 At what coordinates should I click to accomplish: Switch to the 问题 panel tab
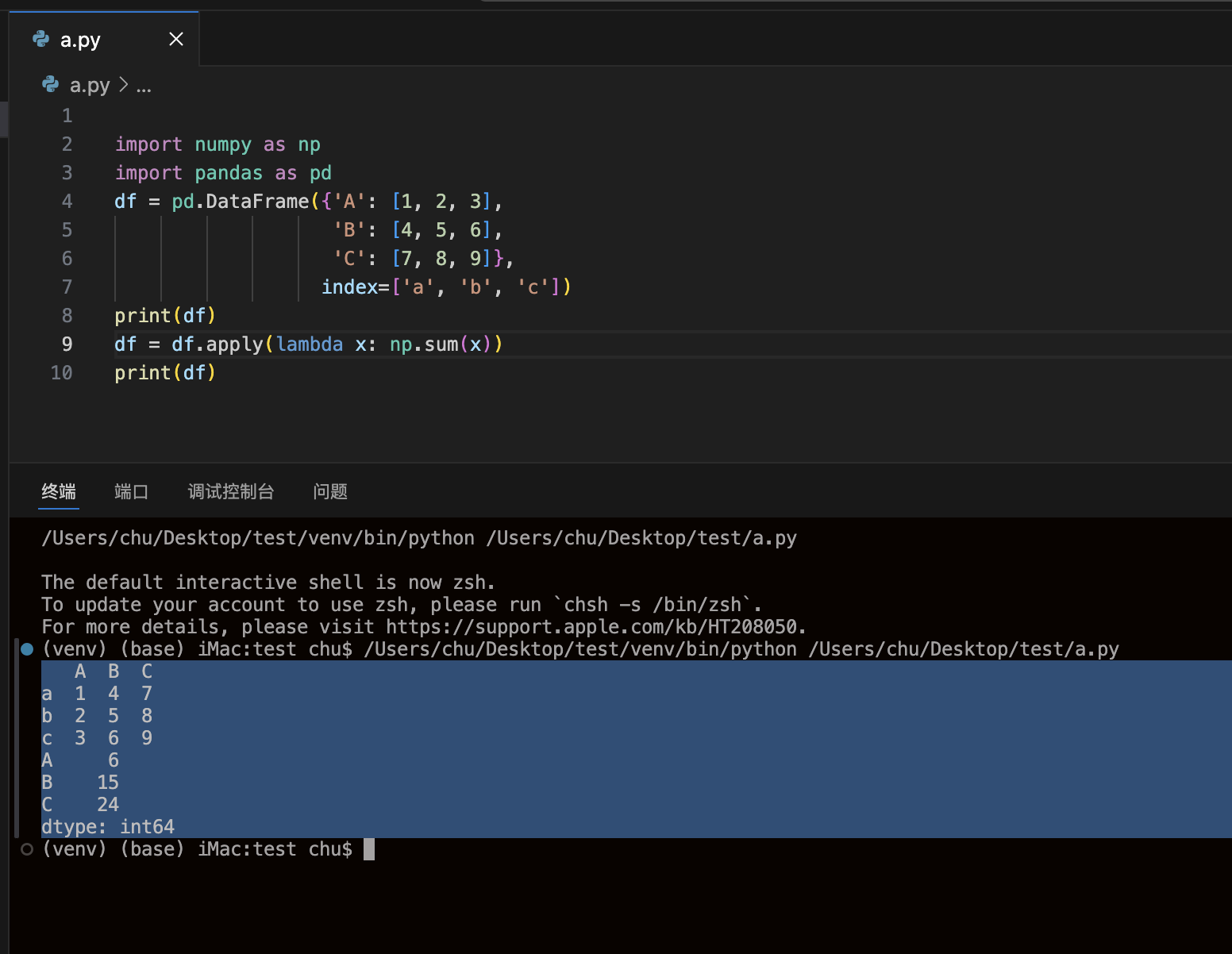(330, 491)
